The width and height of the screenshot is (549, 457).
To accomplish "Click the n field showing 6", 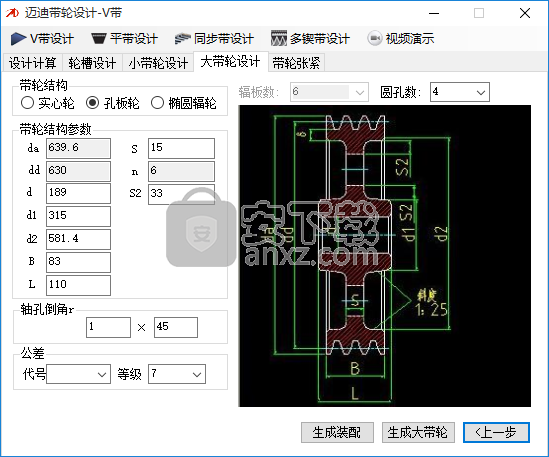I will click(181, 171).
